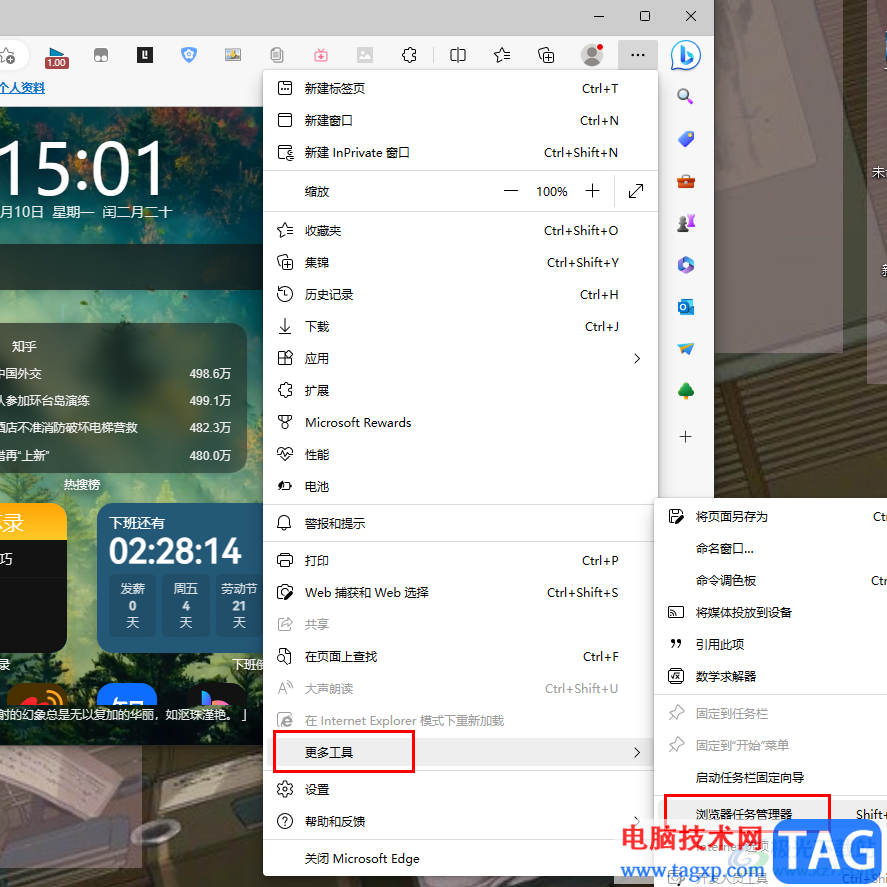Click the pink download extension icon

[321, 55]
